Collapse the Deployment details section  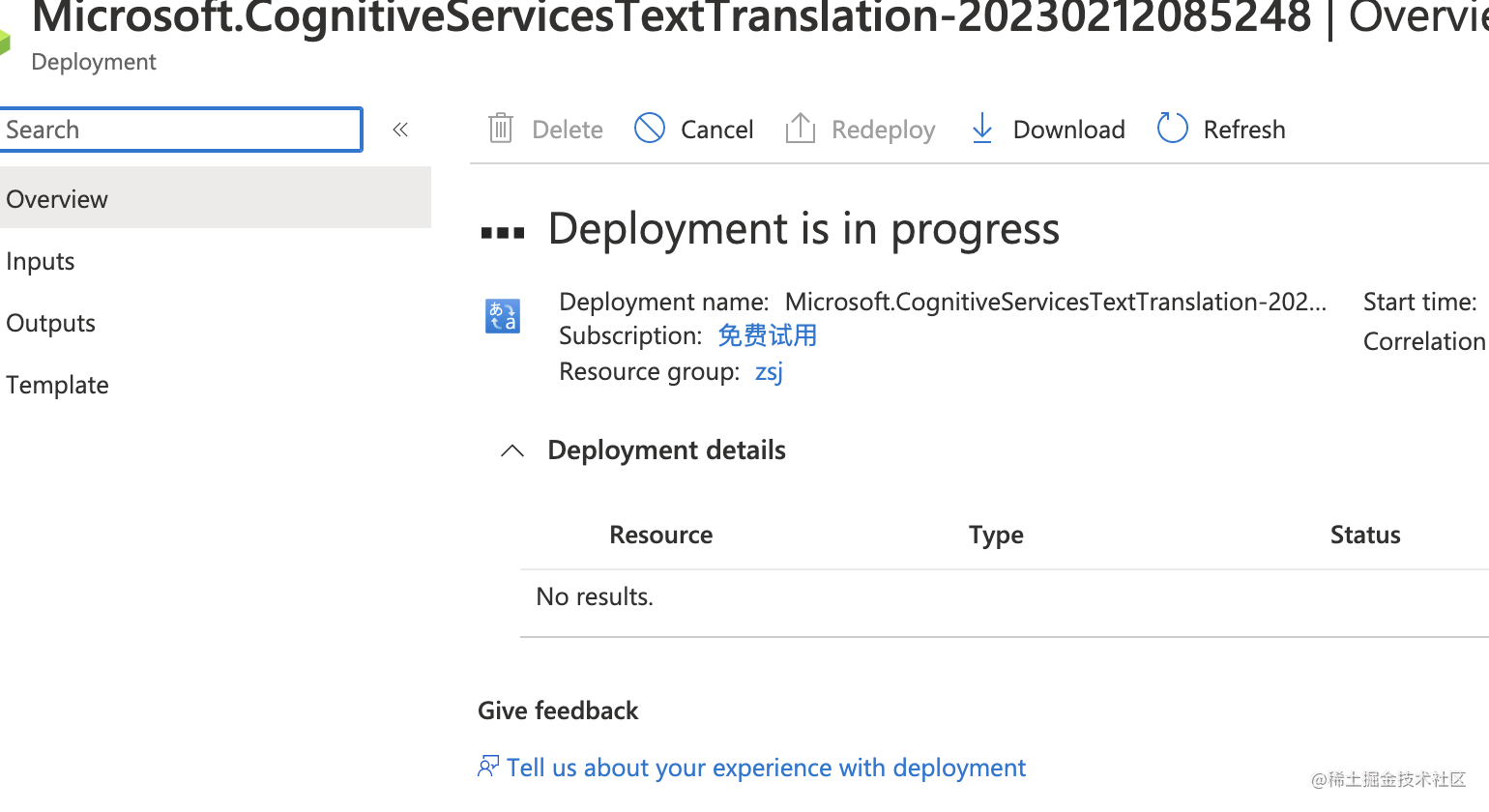511,449
